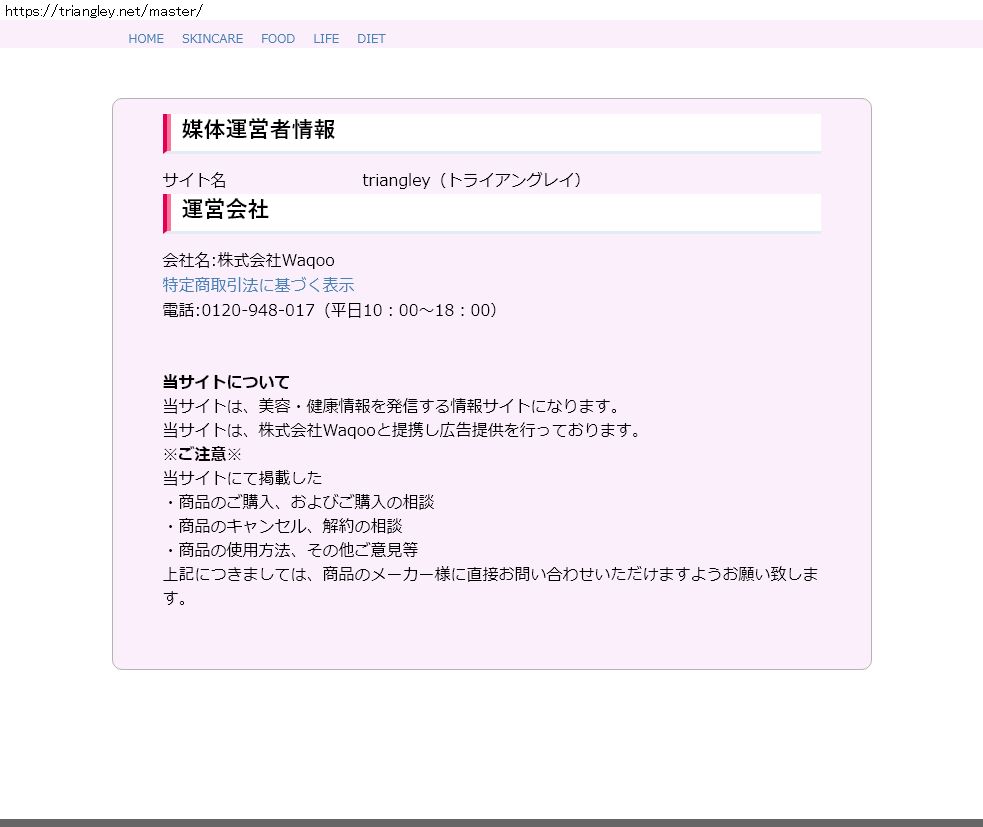This screenshot has height=827, width=983.
Task: Go to the SKINCARE category
Action: [x=212, y=39]
